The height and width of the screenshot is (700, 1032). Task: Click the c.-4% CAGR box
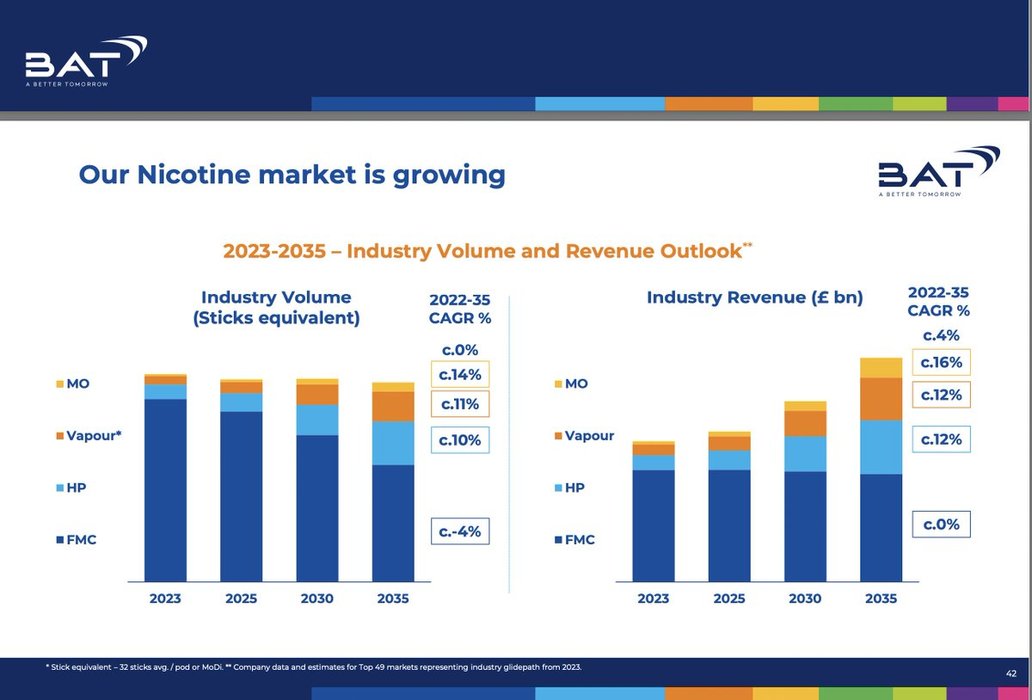click(460, 531)
